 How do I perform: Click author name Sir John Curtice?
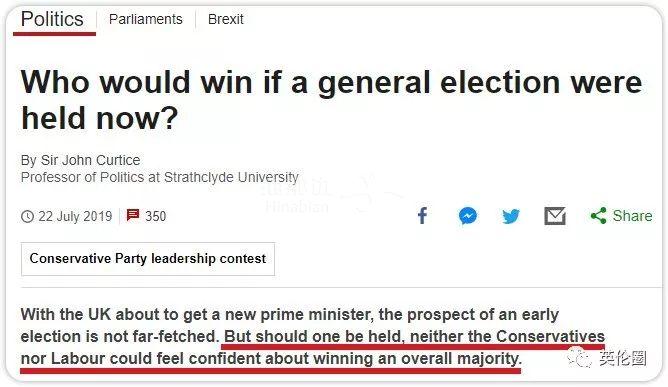[90, 160]
